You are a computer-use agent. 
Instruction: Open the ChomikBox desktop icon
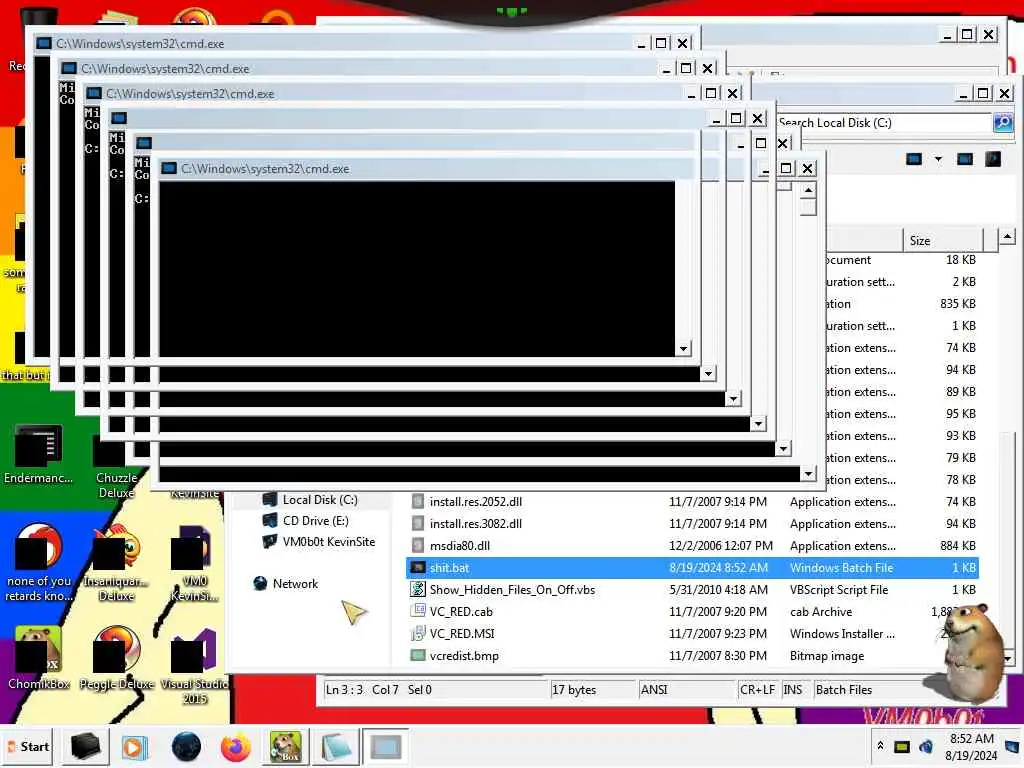click(x=39, y=657)
